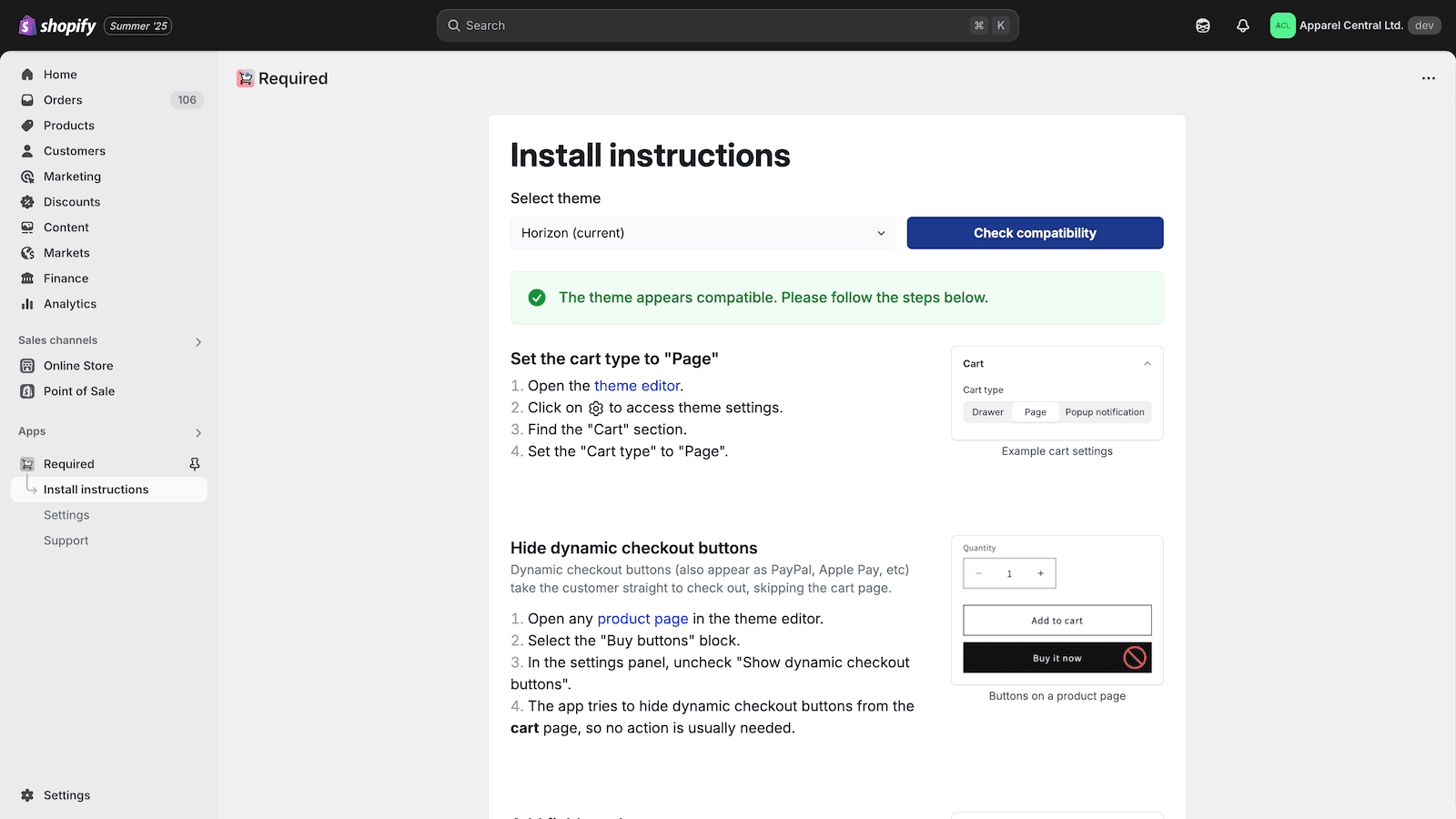Collapse the Cart example card

point(1147,363)
